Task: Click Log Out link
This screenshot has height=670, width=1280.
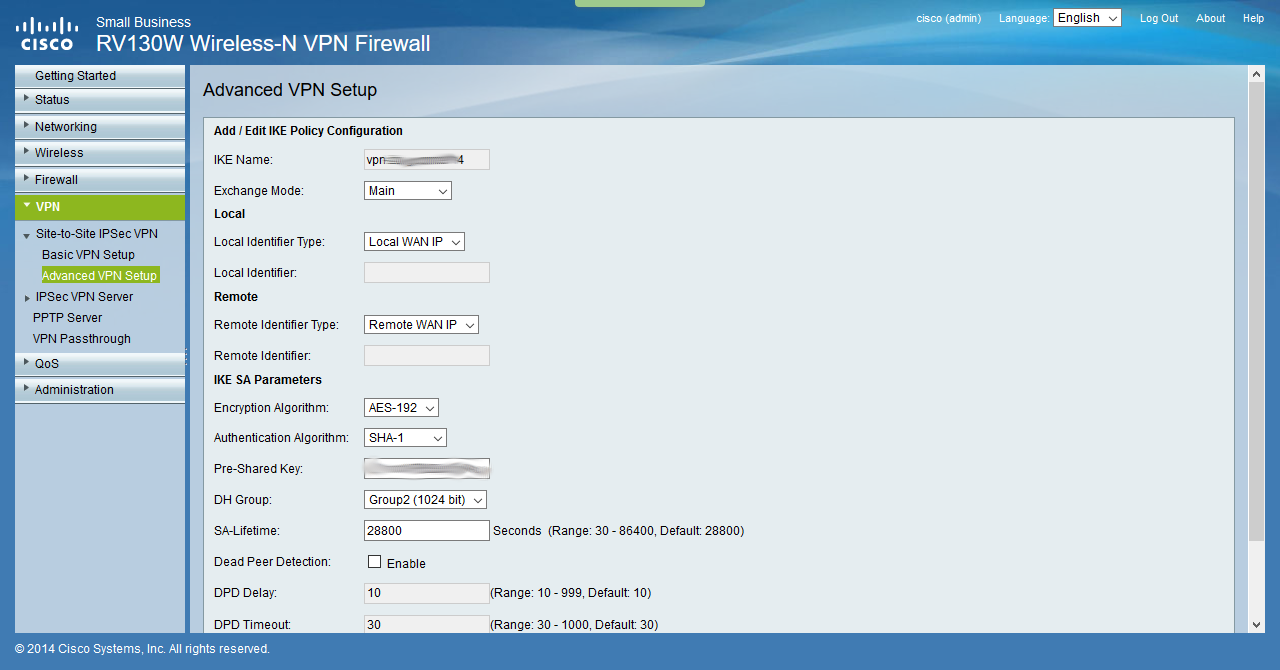Action: [1159, 18]
